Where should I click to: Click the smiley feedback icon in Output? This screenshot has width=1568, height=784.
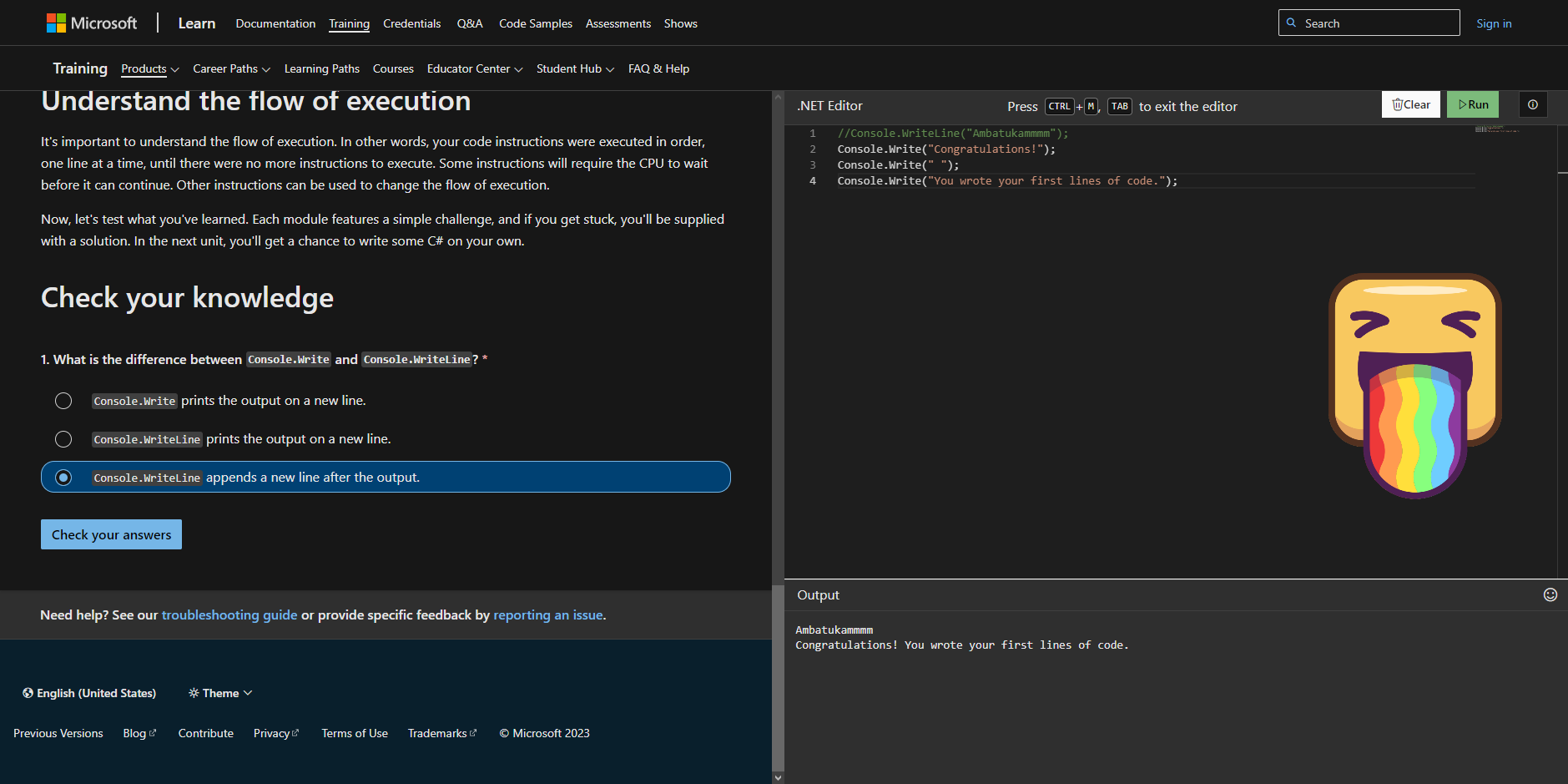[1550, 594]
